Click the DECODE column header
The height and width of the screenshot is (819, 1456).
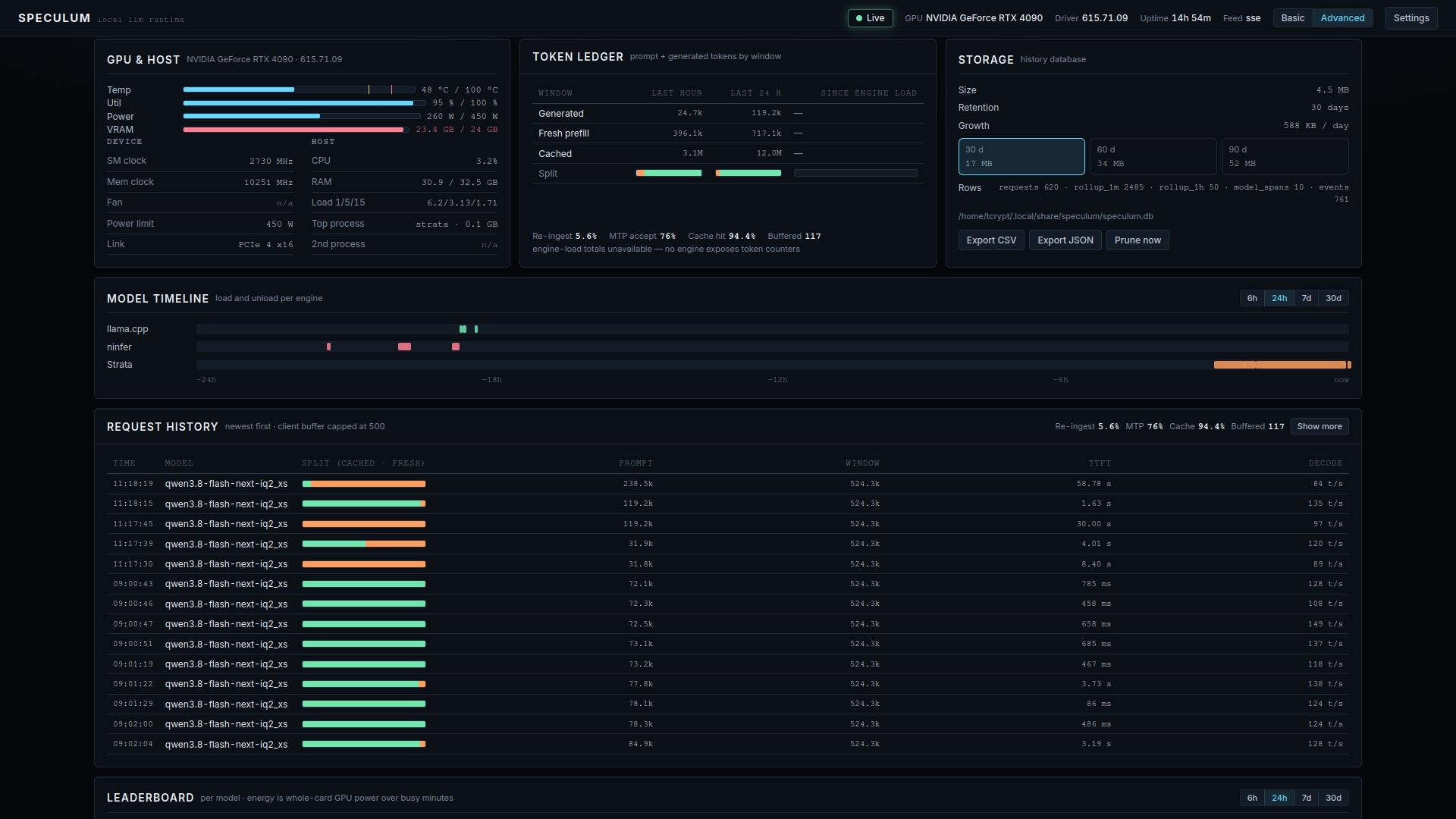pyautogui.click(x=1326, y=463)
